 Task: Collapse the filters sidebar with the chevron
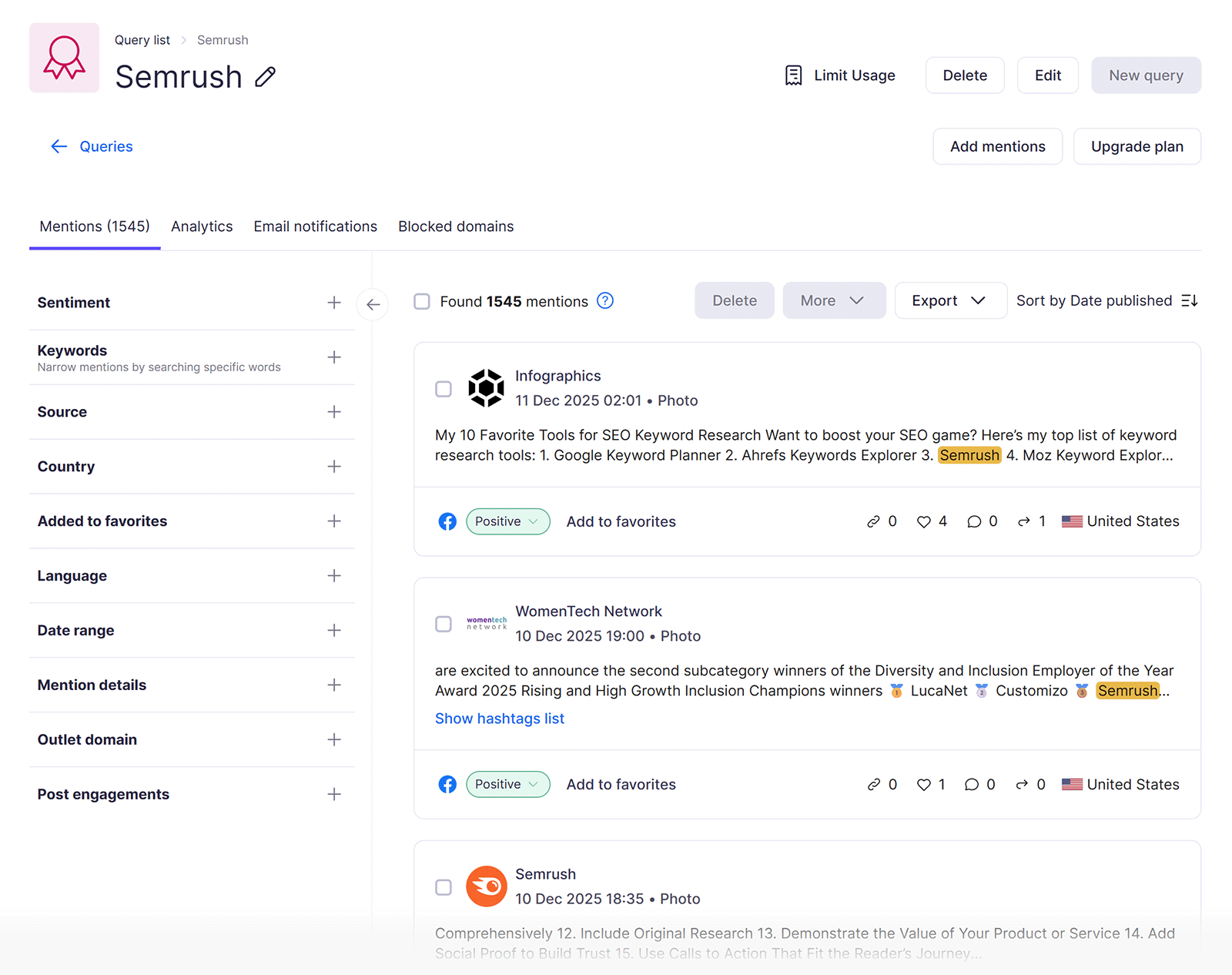(373, 304)
